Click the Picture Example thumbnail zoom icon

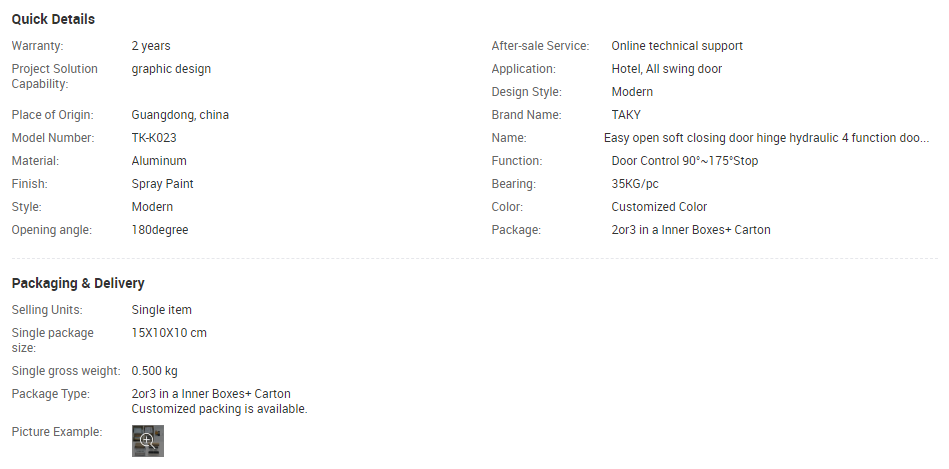(x=147, y=440)
